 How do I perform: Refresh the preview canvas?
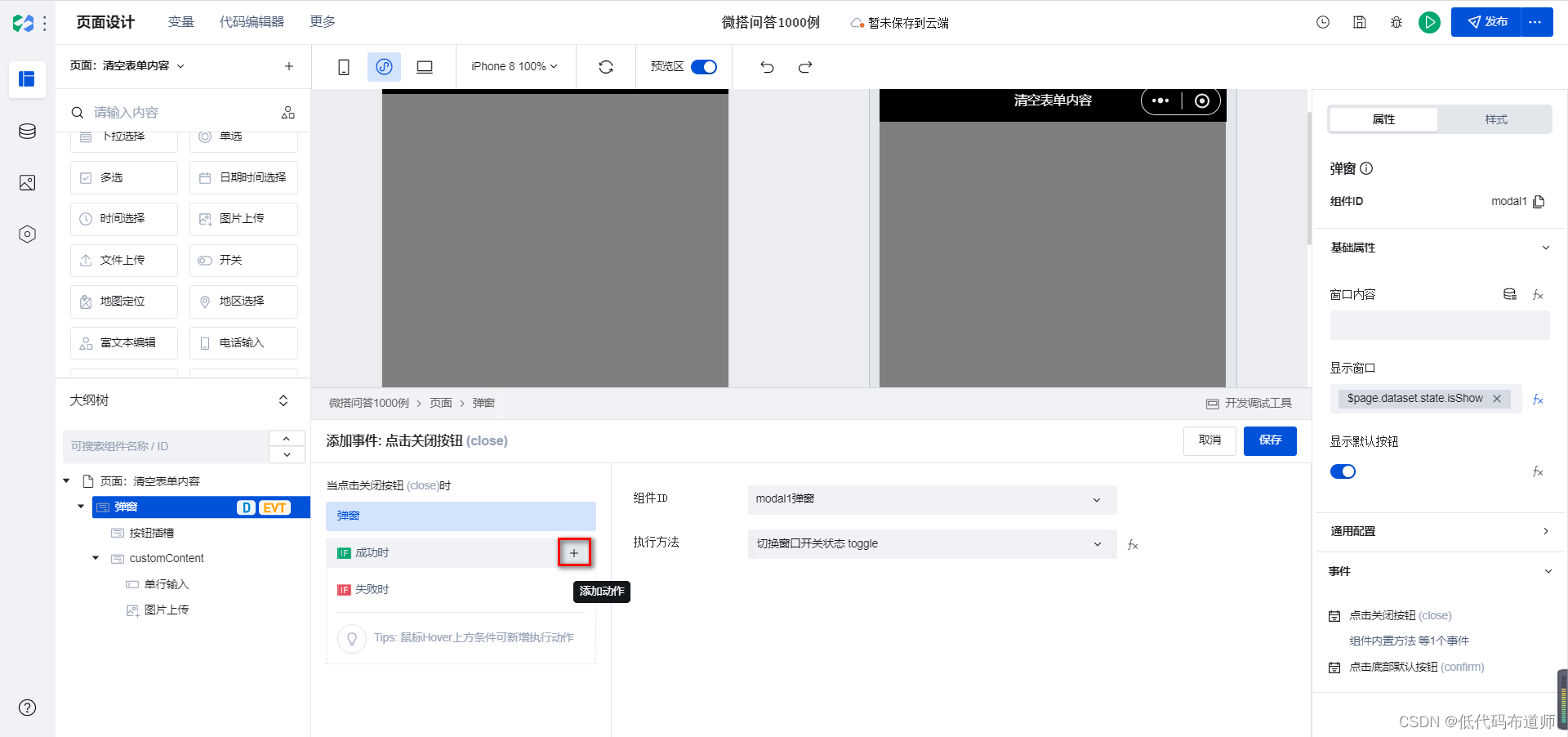(x=606, y=67)
